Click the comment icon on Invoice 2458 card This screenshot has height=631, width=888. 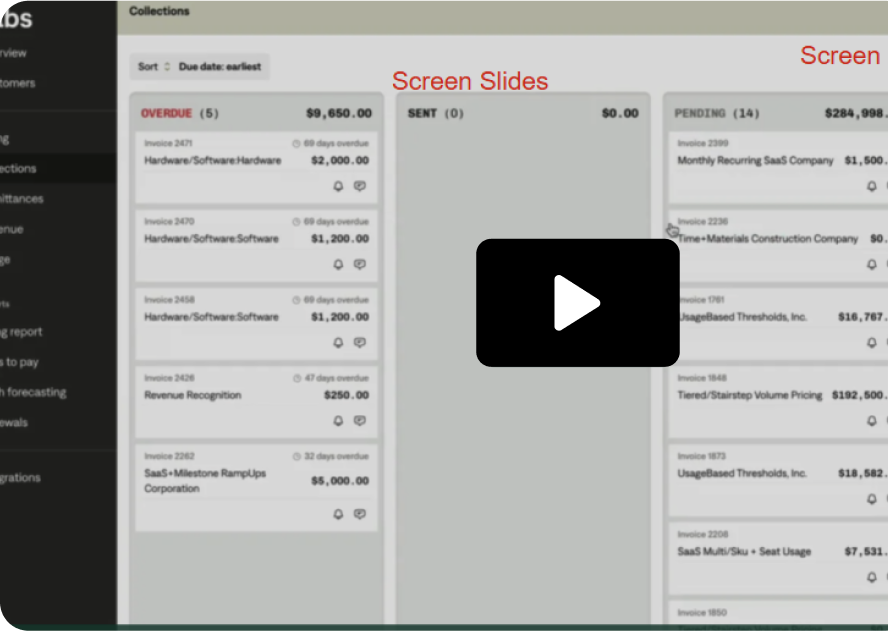(360, 342)
